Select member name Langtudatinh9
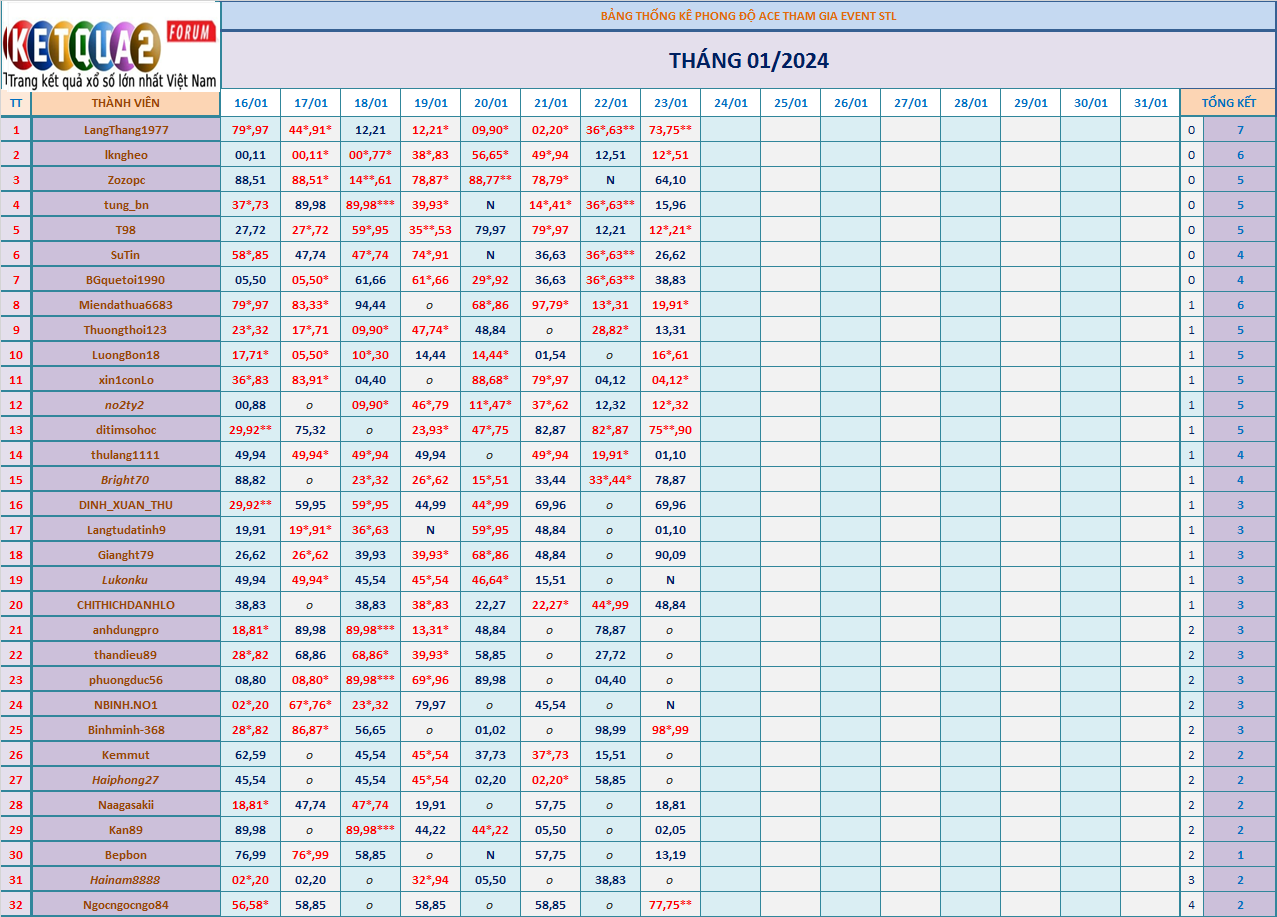Screen dimensions: 1277x917 tap(126, 530)
